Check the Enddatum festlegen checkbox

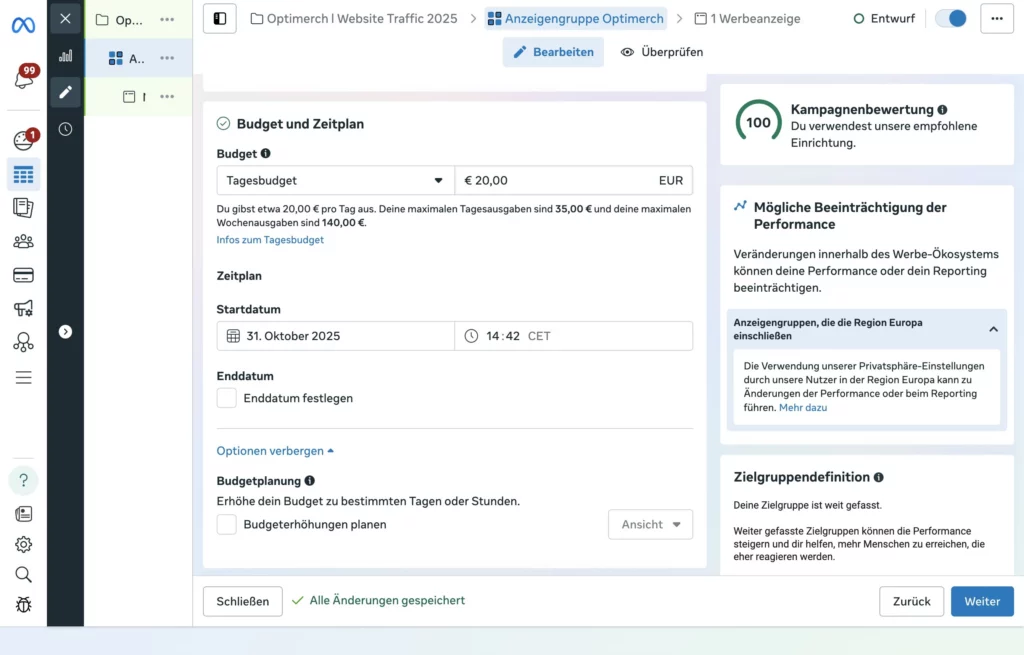227,398
